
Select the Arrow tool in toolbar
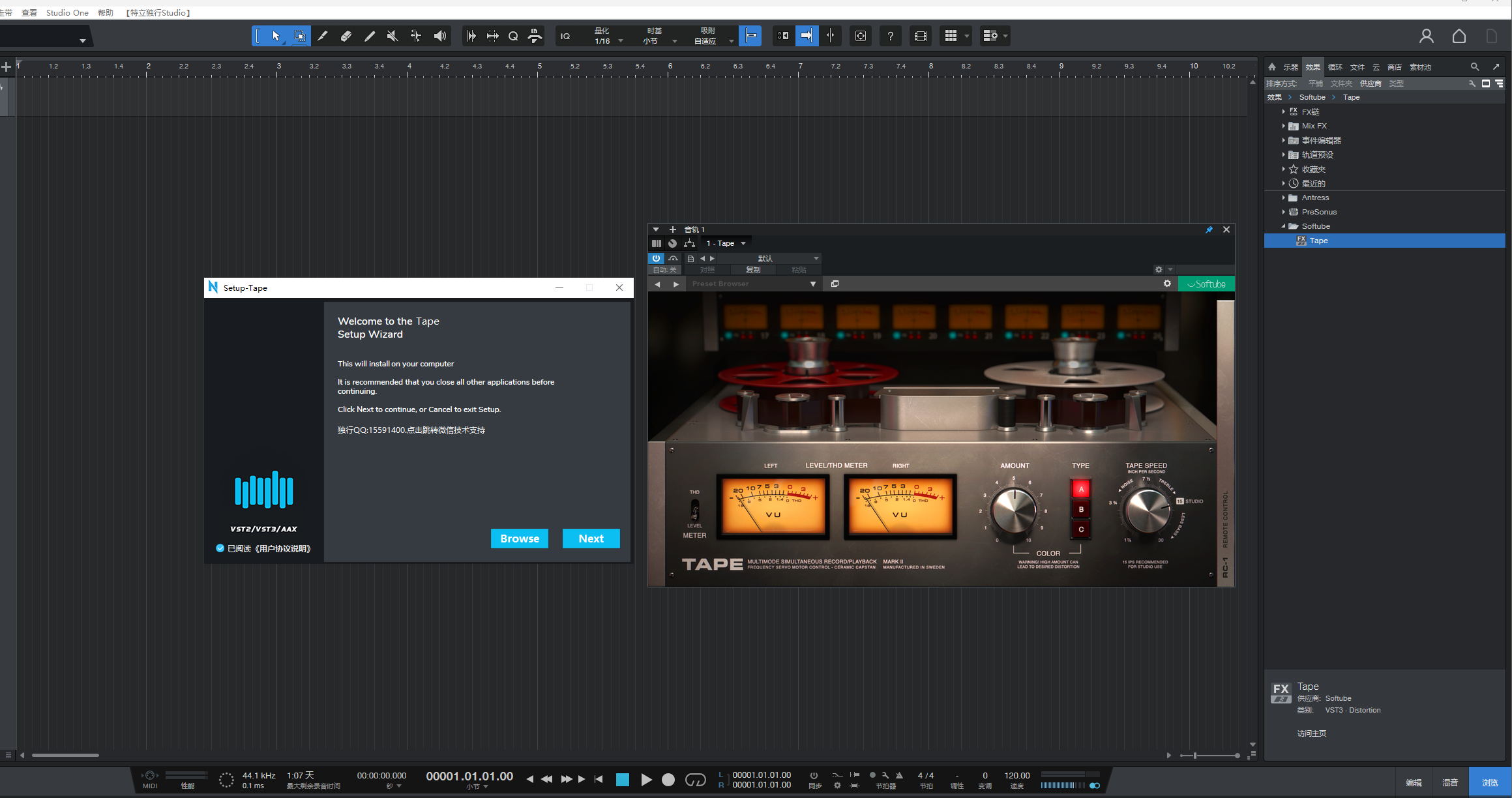(276, 36)
